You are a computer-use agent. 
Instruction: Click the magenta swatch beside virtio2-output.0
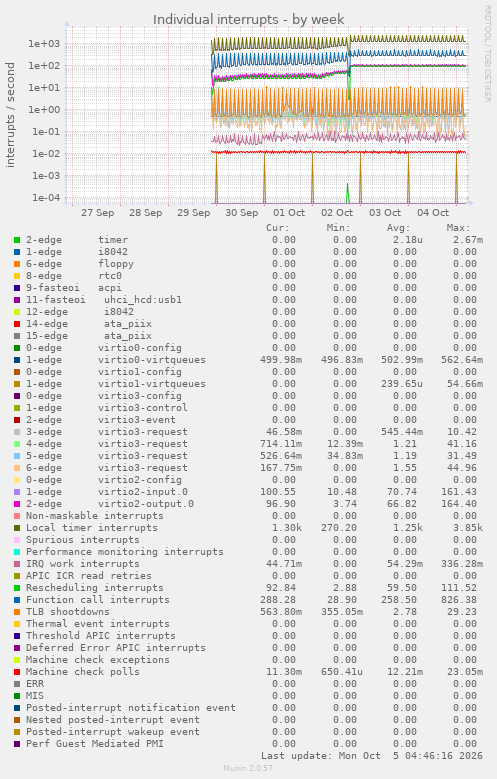[17, 504]
